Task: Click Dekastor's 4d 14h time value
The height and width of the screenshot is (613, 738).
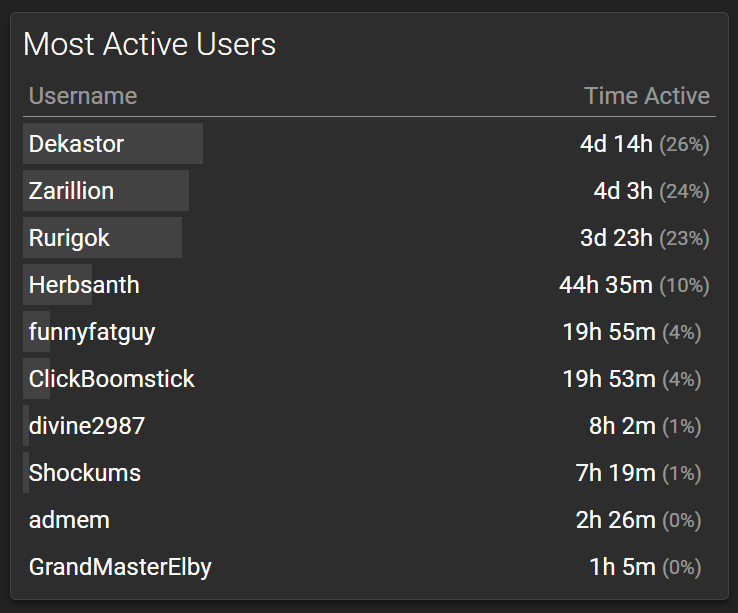Action: pos(616,144)
